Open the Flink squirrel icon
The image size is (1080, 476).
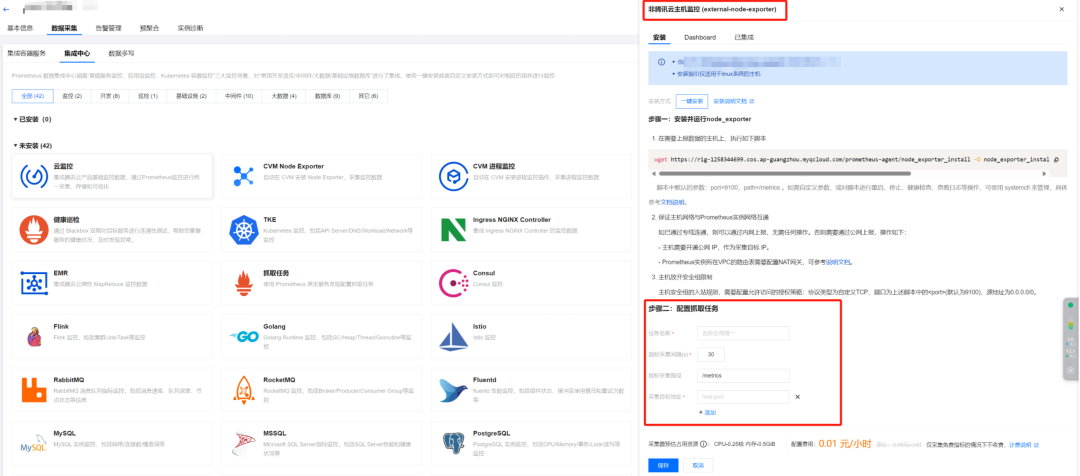[34, 336]
